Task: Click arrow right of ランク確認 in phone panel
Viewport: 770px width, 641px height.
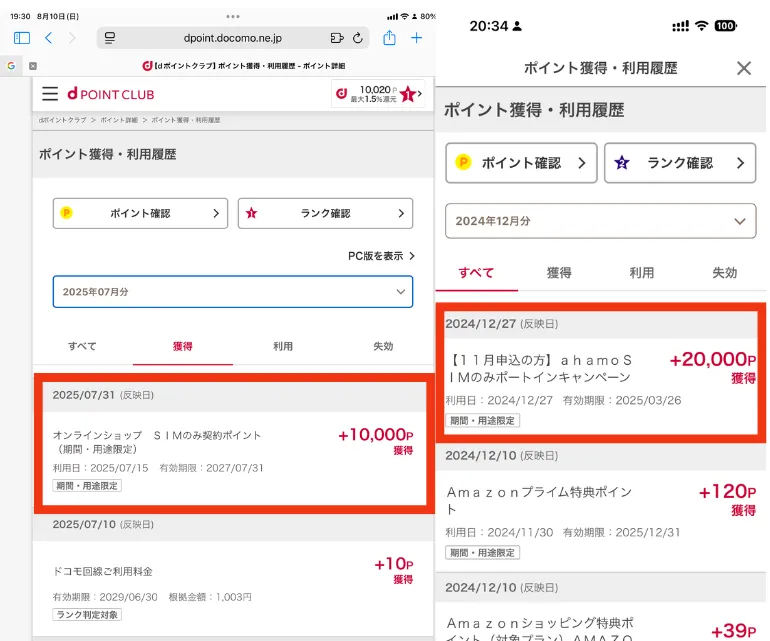Action: [741, 163]
